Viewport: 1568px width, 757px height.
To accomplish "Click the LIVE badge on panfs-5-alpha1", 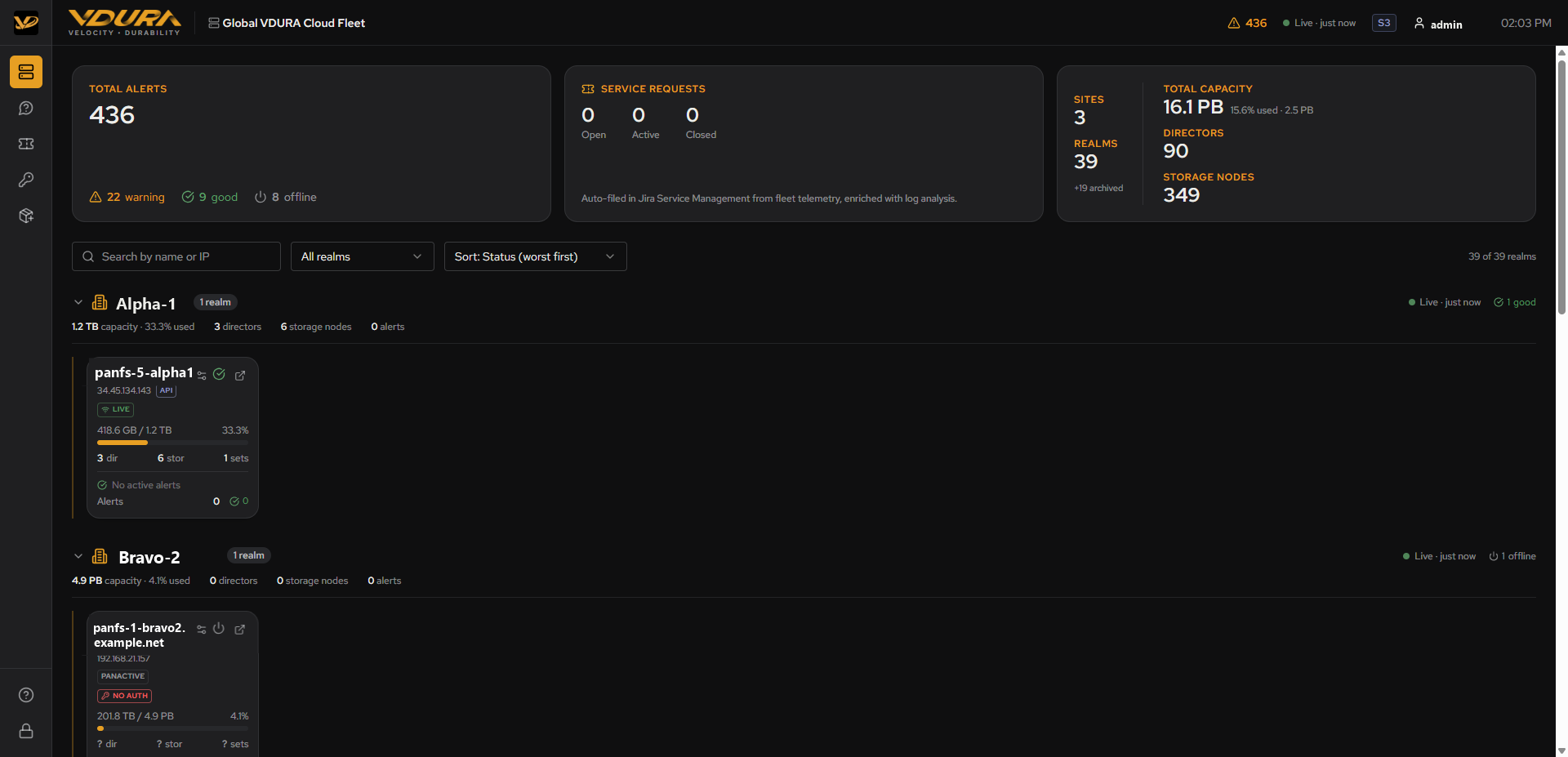I will [x=115, y=409].
